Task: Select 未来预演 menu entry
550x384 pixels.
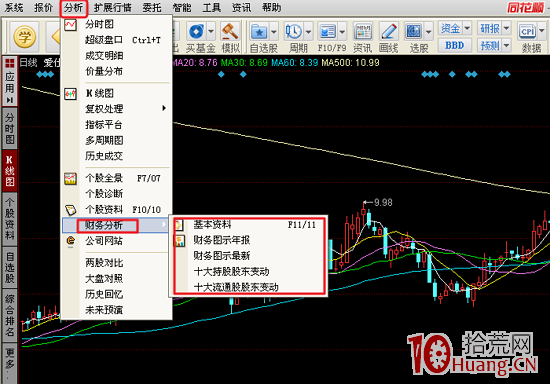Action: coord(117,310)
